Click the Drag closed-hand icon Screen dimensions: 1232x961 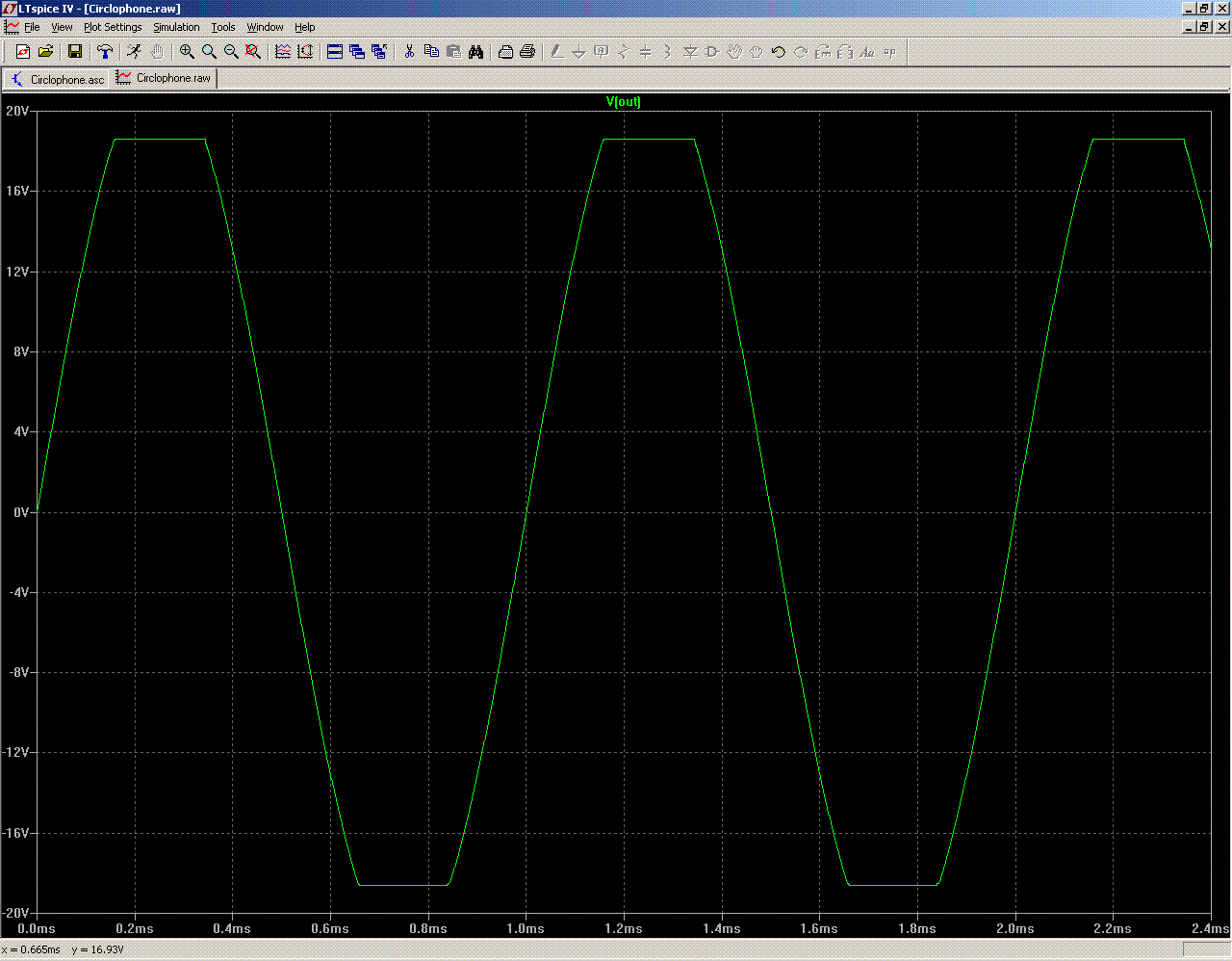click(757, 52)
